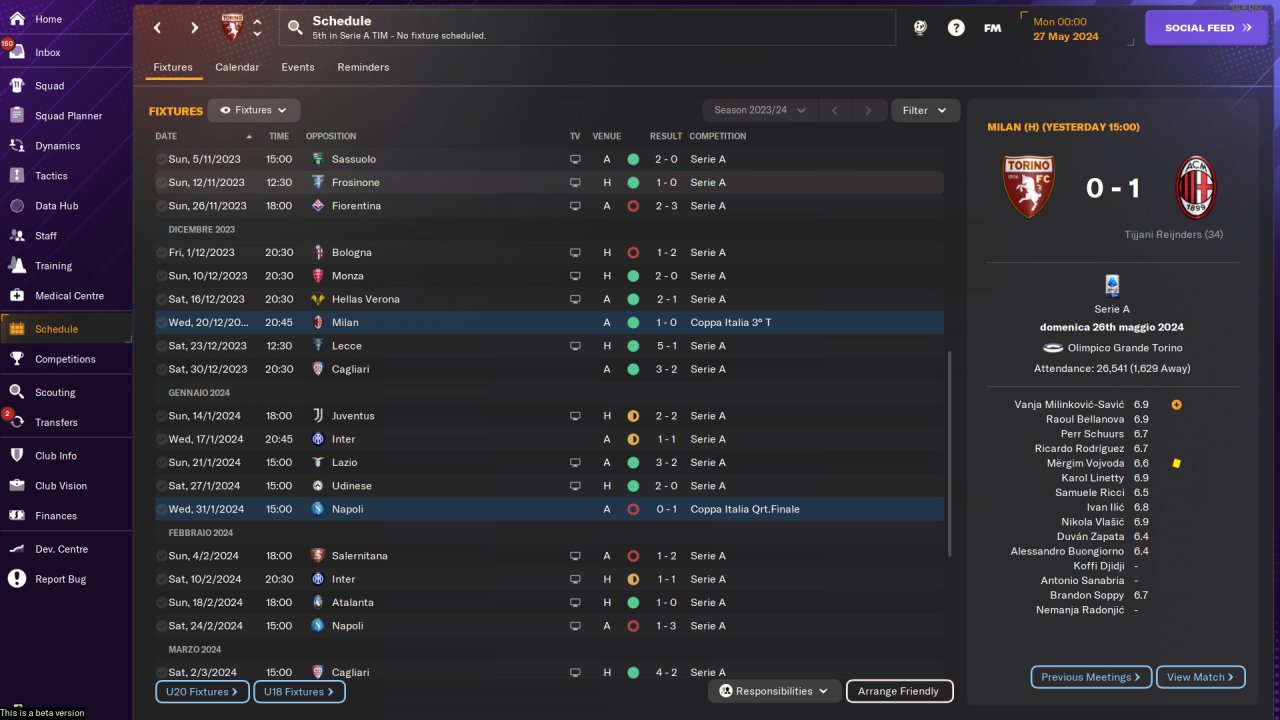Toggle the check mark on the Monza fixture
Screen dimensions: 1280x720
[161, 276]
